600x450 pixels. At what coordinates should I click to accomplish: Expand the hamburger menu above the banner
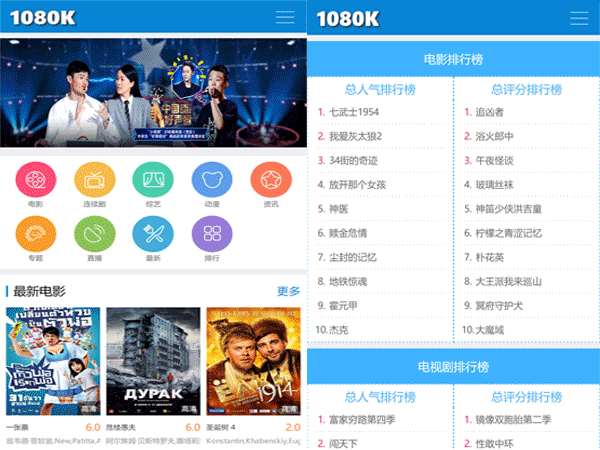pyautogui.click(x=285, y=18)
